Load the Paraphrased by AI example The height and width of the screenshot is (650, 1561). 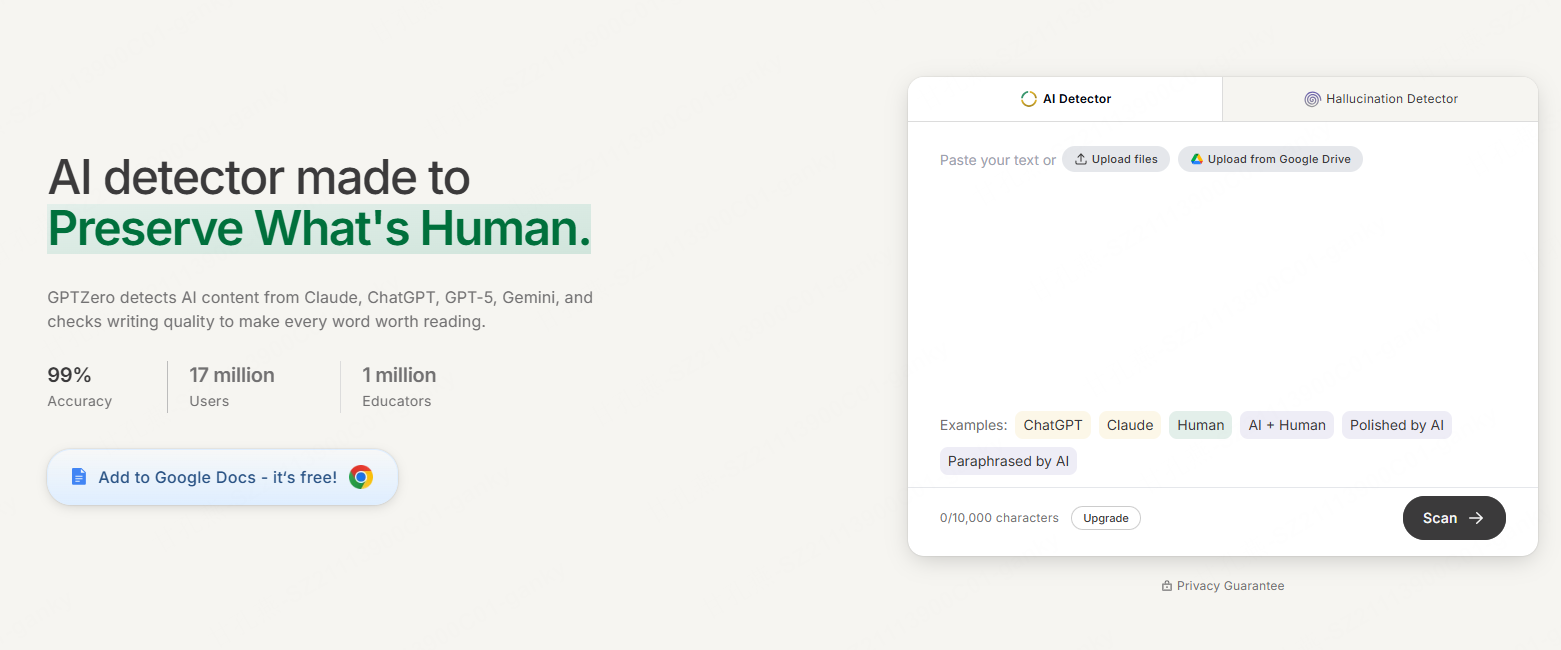coord(1008,461)
